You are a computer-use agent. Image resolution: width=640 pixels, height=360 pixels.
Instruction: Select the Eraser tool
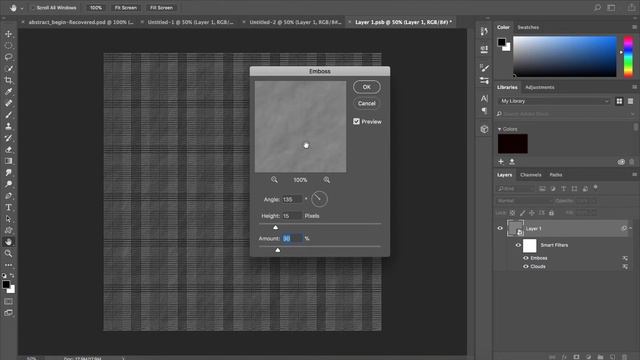click(x=9, y=149)
